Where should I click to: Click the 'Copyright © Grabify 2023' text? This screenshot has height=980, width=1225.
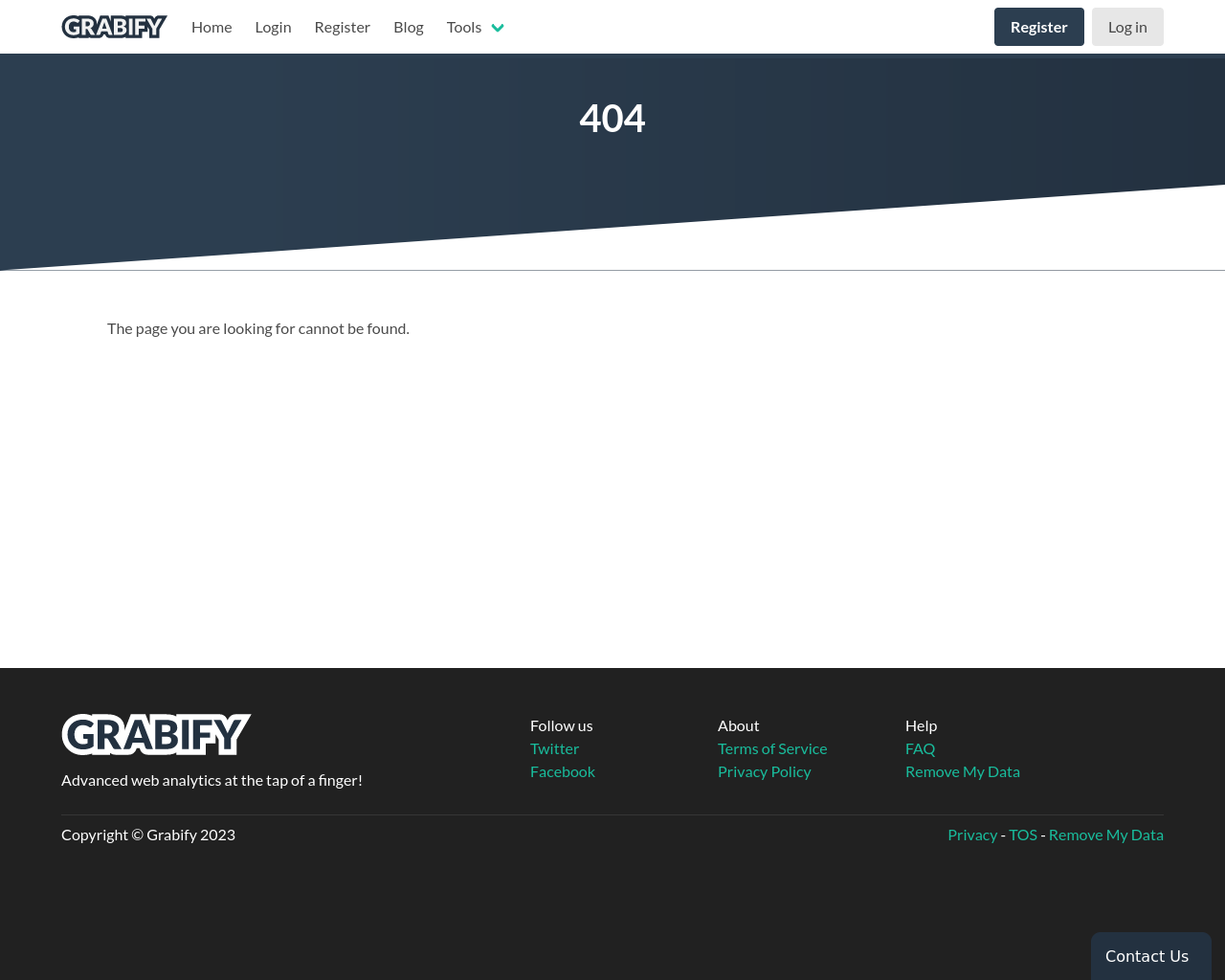[148, 835]
